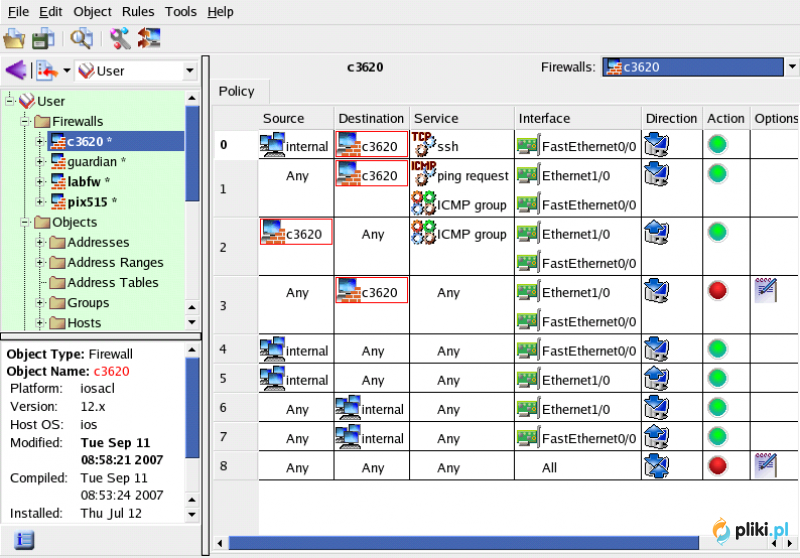This screenshot has width=800, height=558.
Task: Open the User library dropdown
Action: [136, 70]
